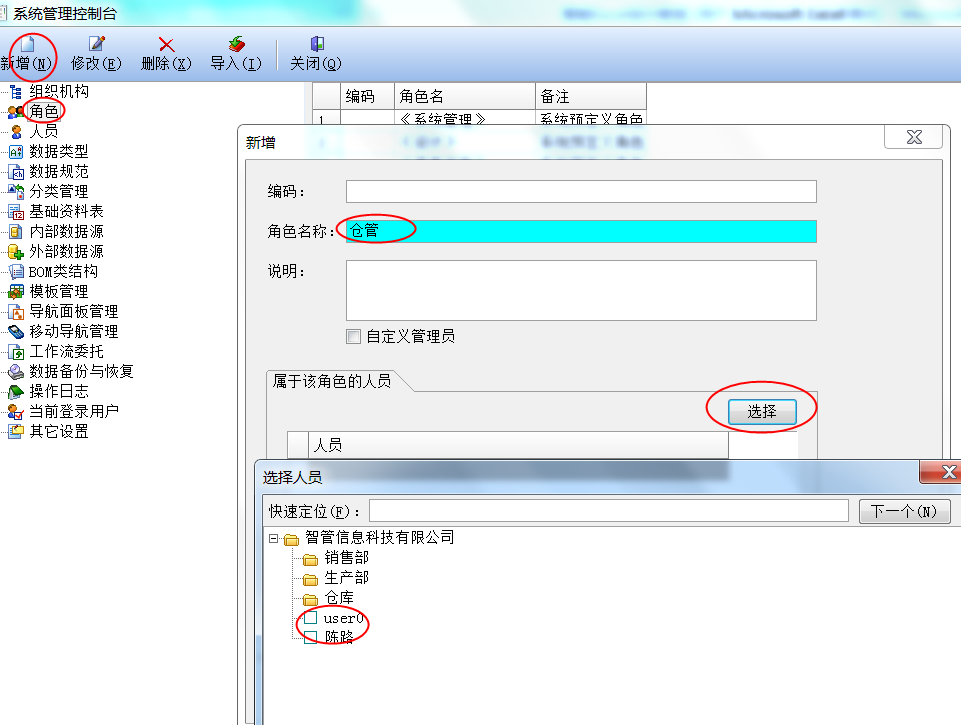Click the 导入(I) import icon

pyautogui.click(x=236, y=44)
